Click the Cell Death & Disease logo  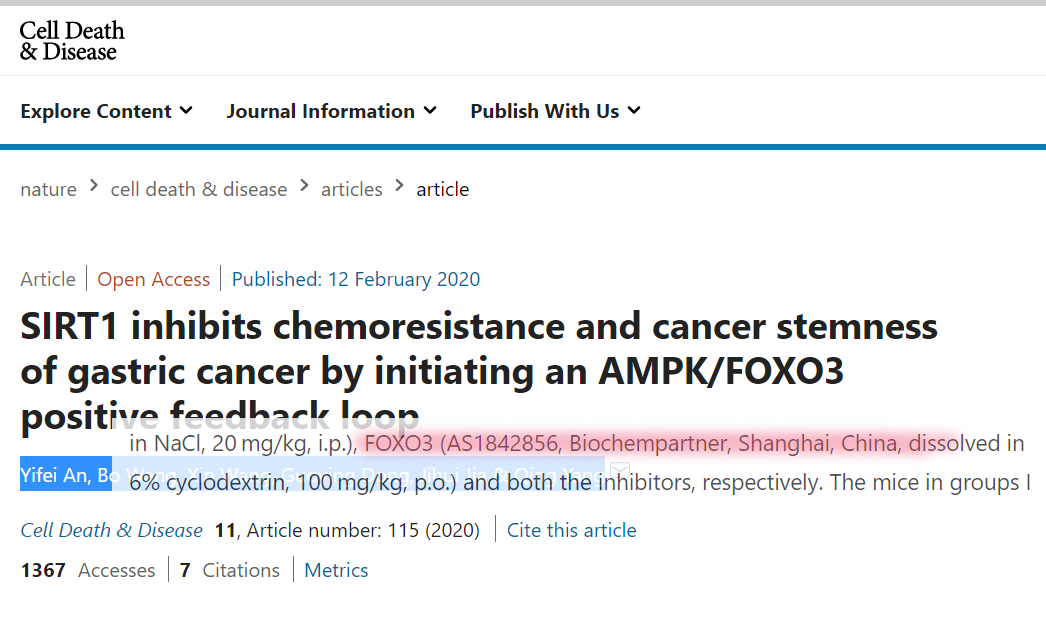pyautogui.click(x=72, y=41)
